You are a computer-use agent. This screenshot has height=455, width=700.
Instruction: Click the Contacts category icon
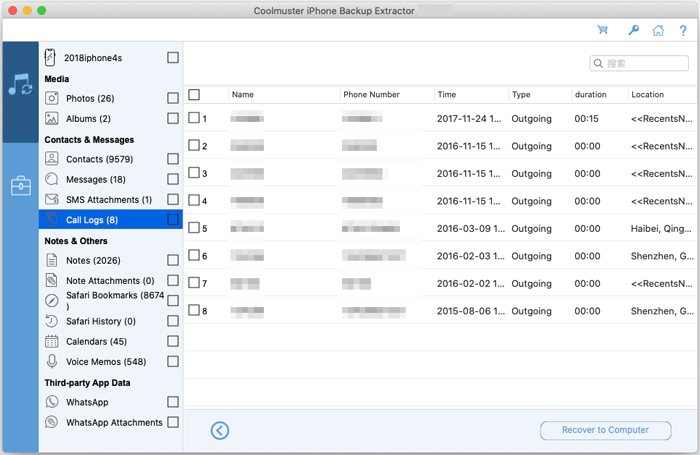[52, 159]
